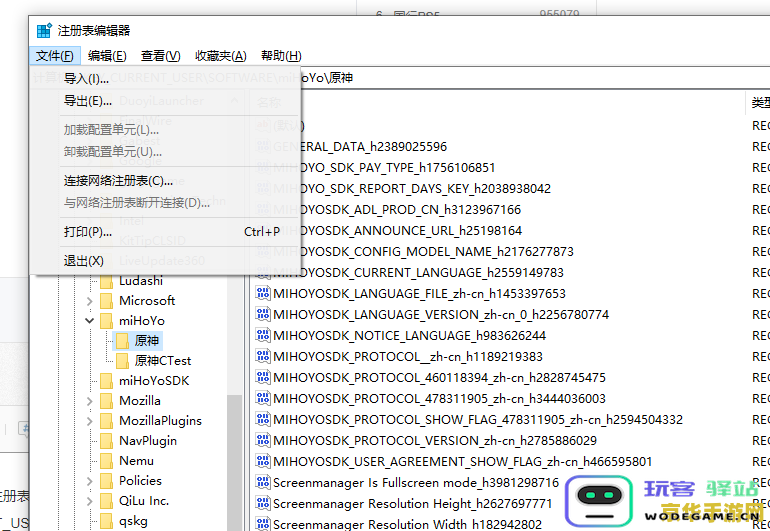Expand the Policies registry key

[89, 481]
